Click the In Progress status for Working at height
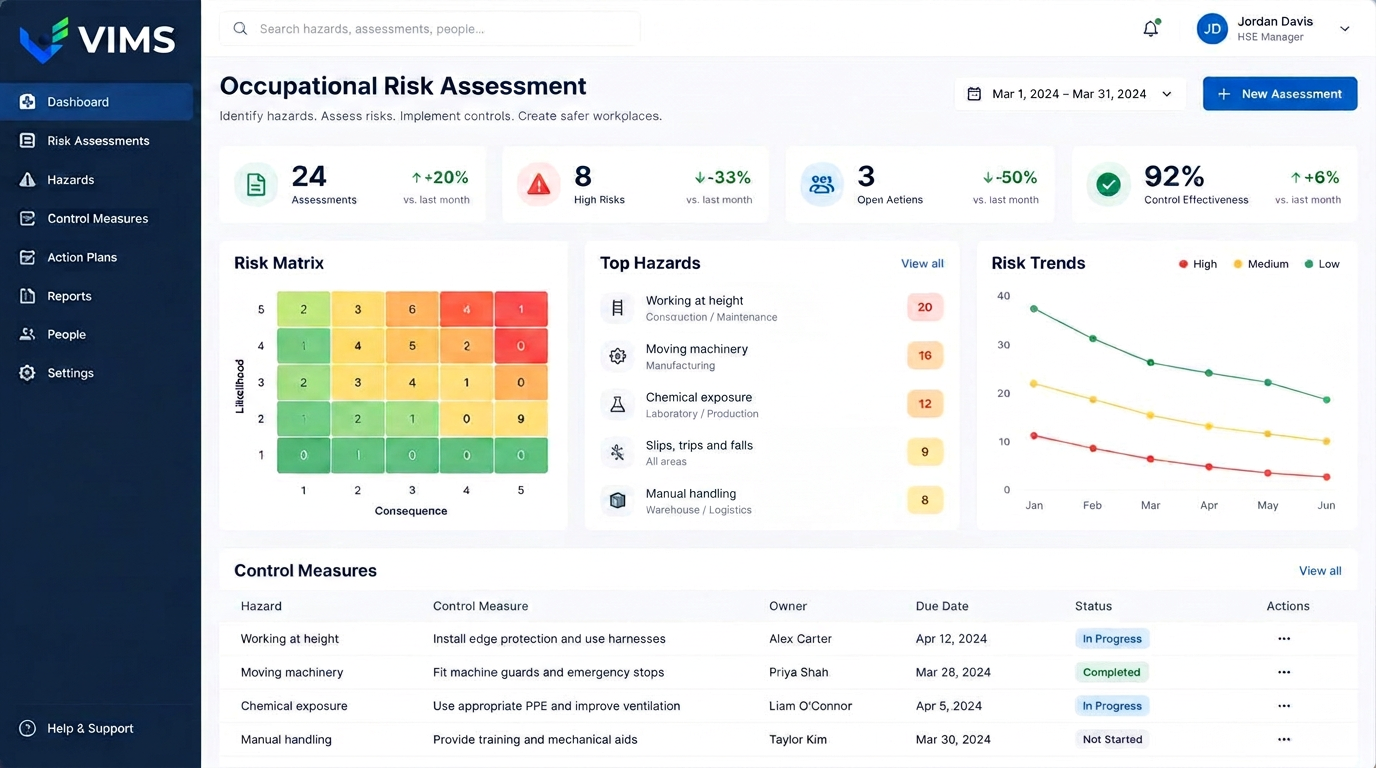Image resolution: width=1376 pixels, height=768 pixels. coord(1112,639)
